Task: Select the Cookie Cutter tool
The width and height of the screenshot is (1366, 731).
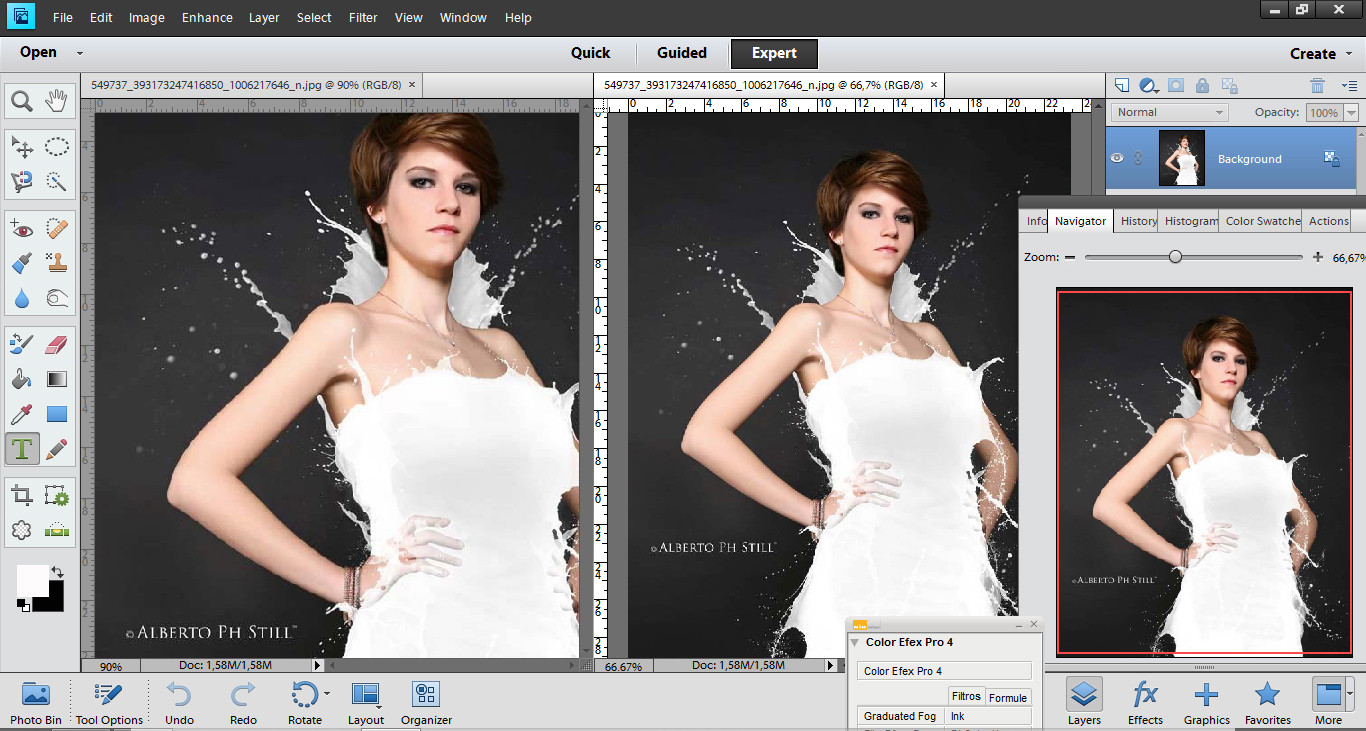Action: [x=22, y=530]
